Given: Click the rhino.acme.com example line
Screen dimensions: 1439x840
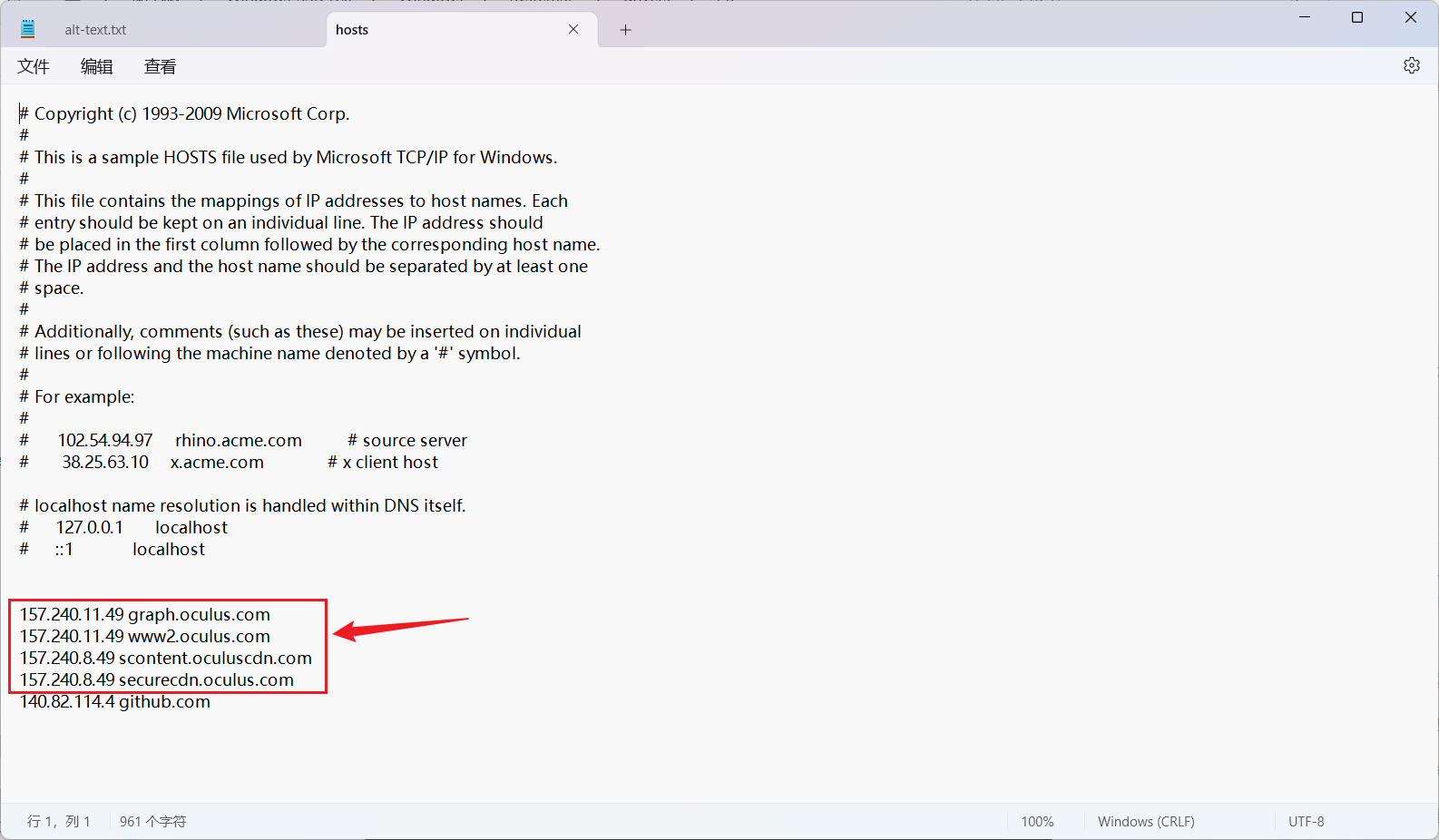Looking at the screenshot, I should (x=243, y=441).
